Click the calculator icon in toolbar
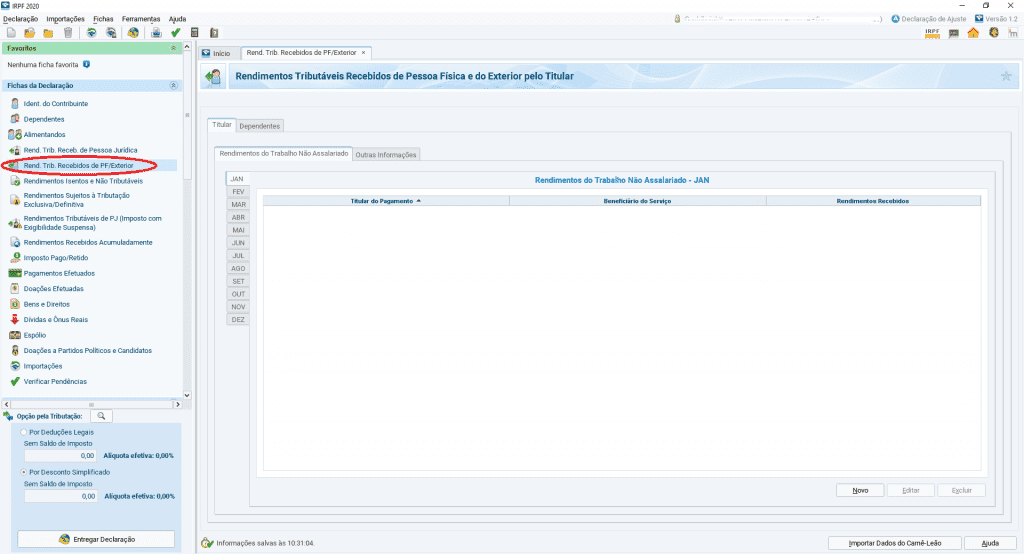This screenshot has width=1024, height=554. pos(195,33)
